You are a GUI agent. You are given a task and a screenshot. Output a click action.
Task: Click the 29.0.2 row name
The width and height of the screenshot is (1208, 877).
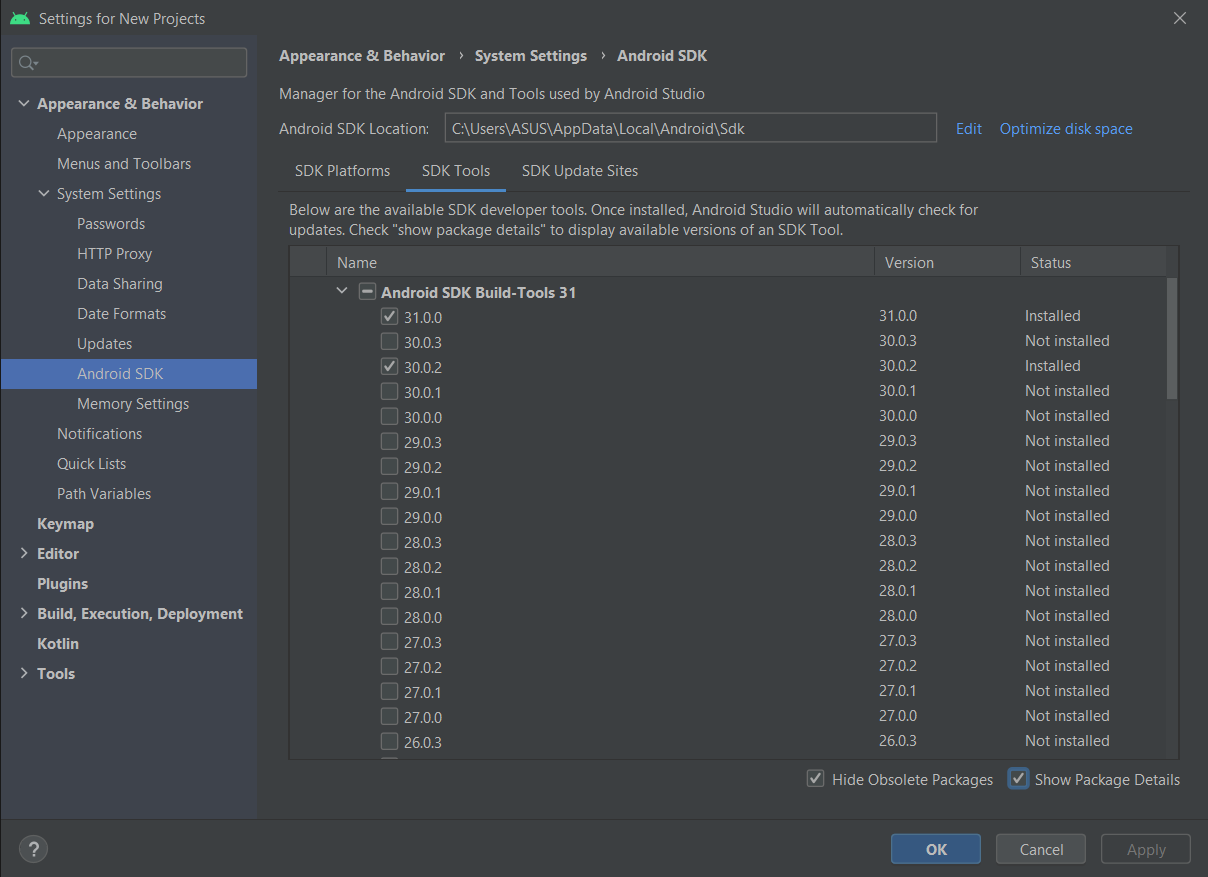[423, 467]
